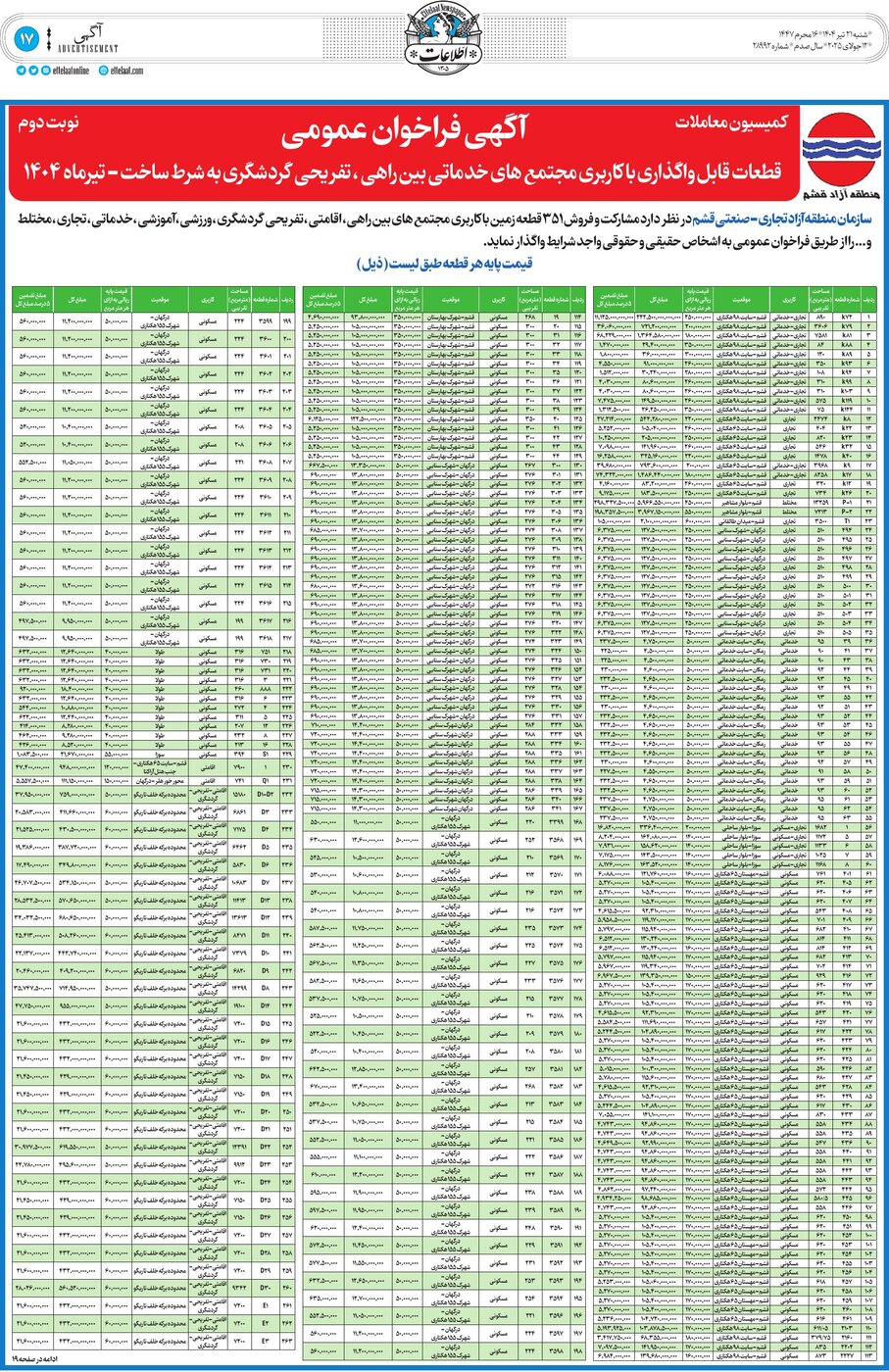Image resolution: width=889 pixels, height=1372 pixels.
Task: Click the Twitter bird icon
Action: tap(33, 71)
